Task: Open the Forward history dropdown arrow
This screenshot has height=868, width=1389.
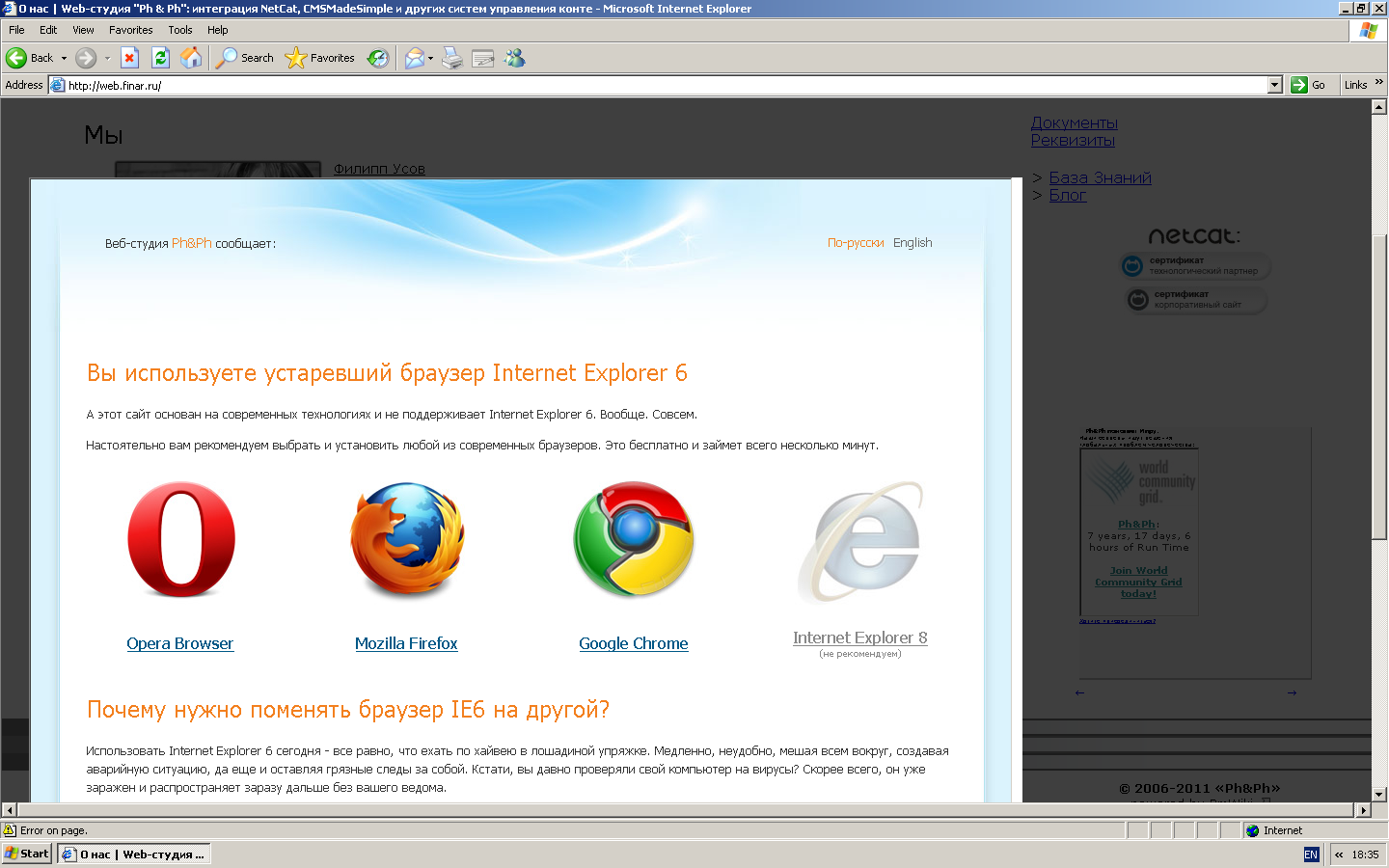Action: pyautogui.click(x=107, y=58)
